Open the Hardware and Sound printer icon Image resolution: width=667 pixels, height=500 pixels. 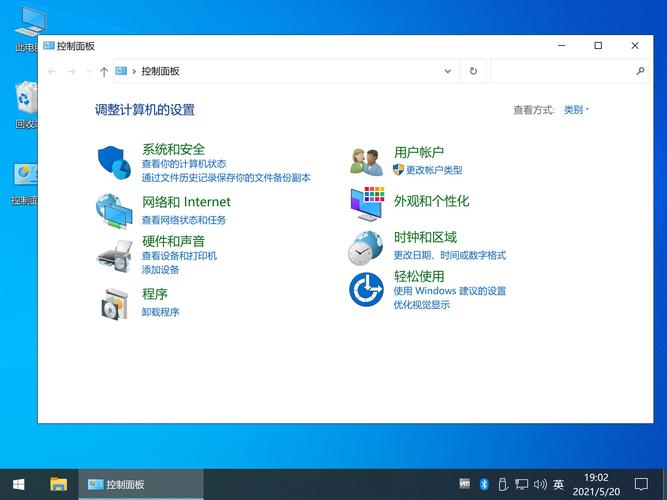[x=114, y=256]
